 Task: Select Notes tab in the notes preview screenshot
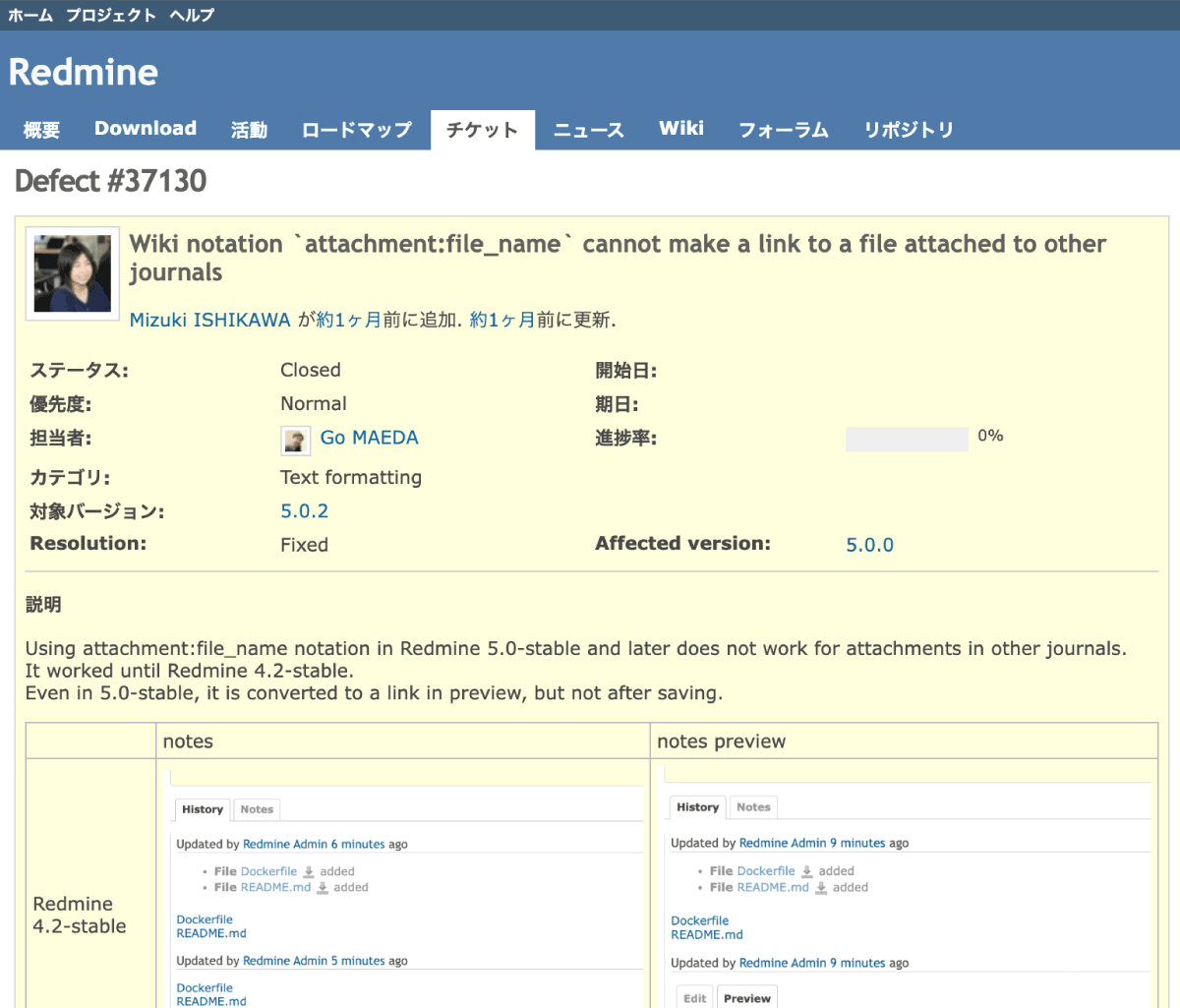pyautogui.click(x=753, y=807)
